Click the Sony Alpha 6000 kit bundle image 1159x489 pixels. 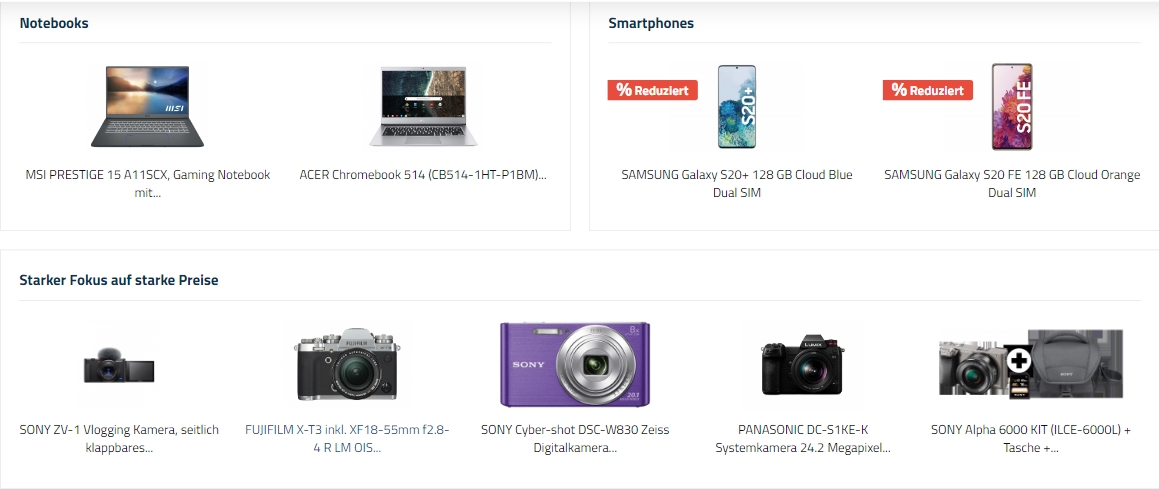[1031, 364]
